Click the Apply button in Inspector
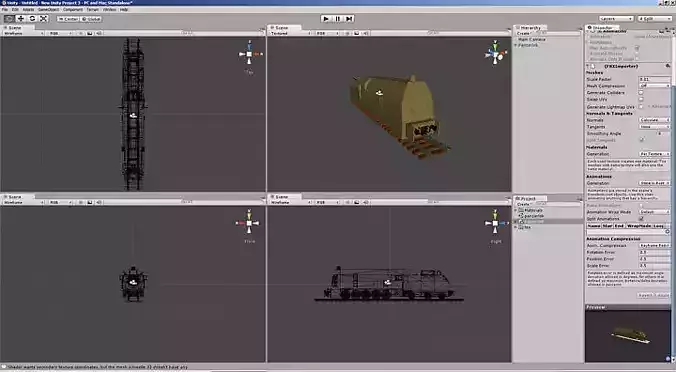This screenshot has width=676, height=372. pyautogui.click(x=663, y=295)
